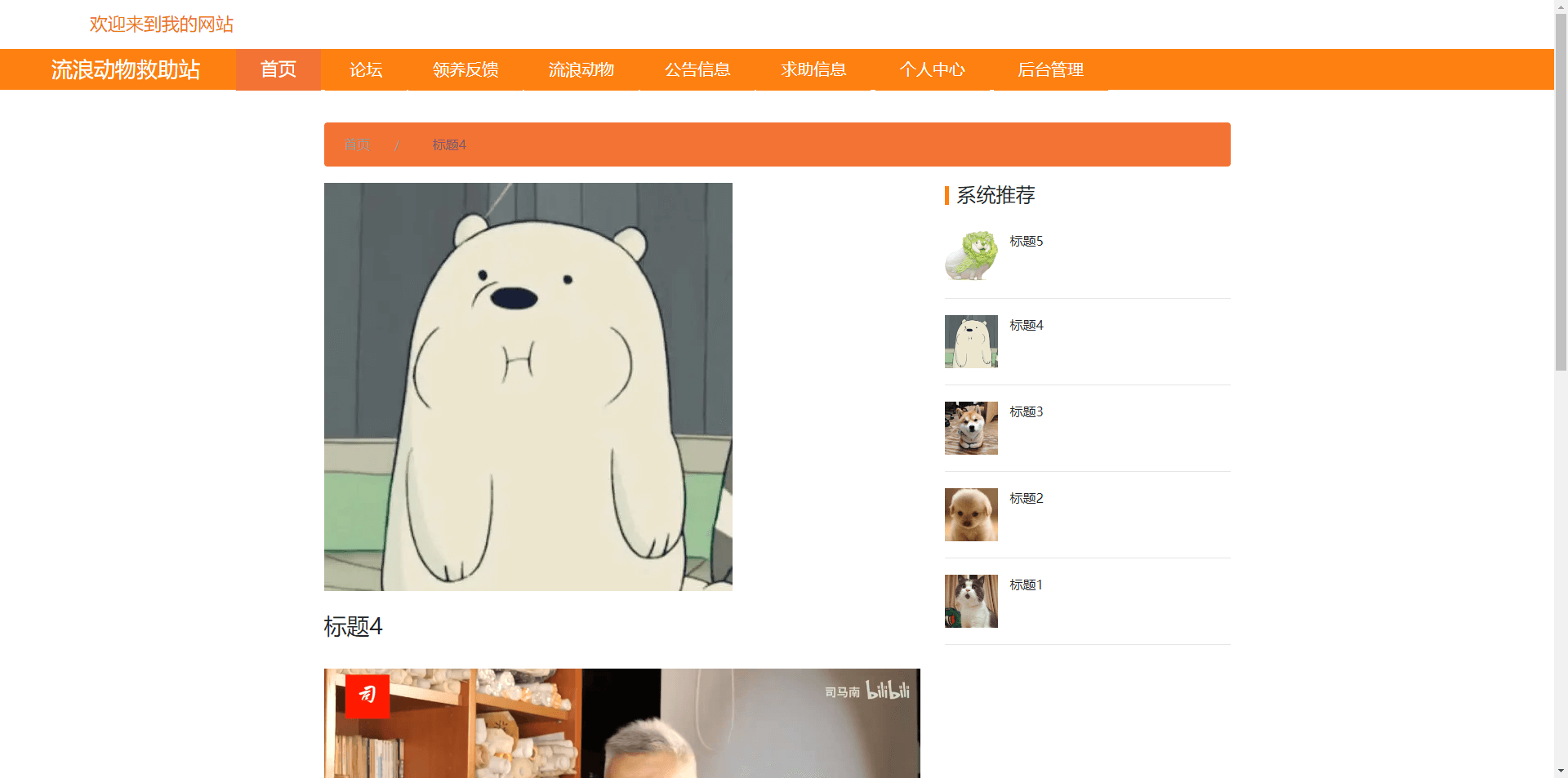Open recommended item 标题1

1026,585
